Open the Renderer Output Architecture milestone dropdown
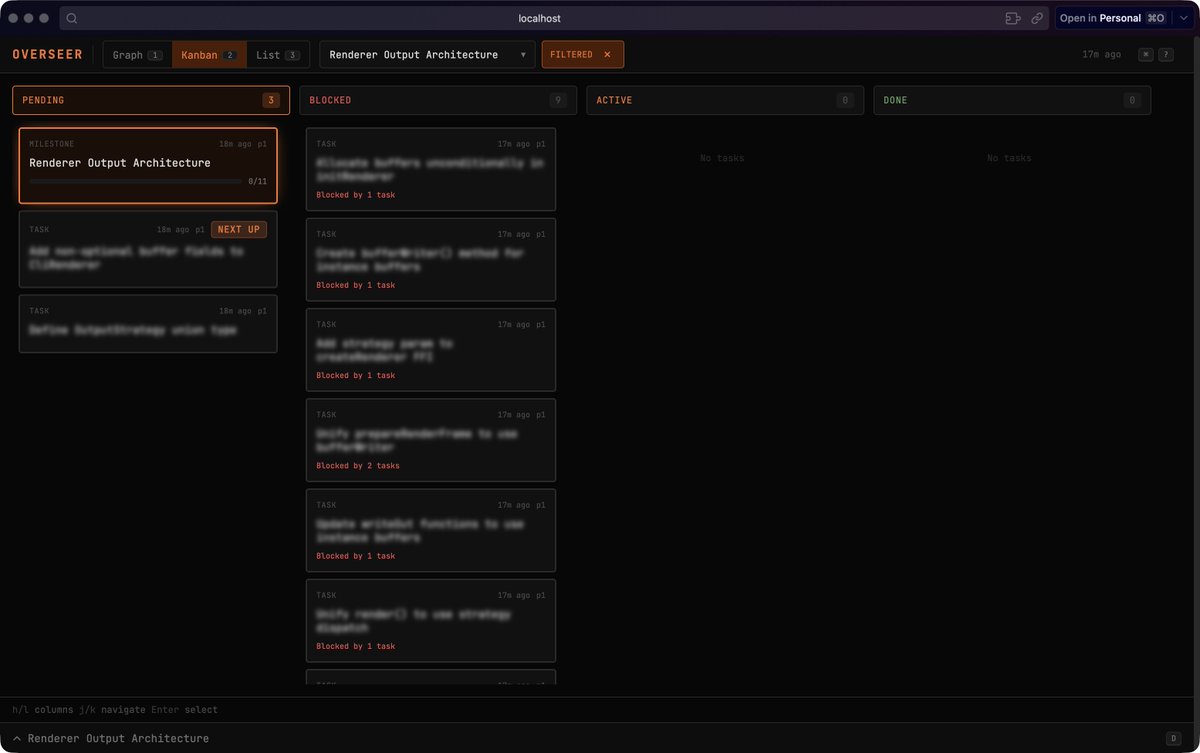The height and width of the screenshot is (753, 1200). pos(427,55)
